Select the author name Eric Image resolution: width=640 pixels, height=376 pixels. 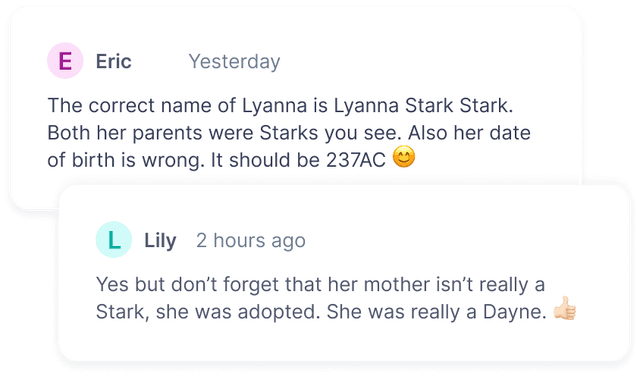pos(113,61)
